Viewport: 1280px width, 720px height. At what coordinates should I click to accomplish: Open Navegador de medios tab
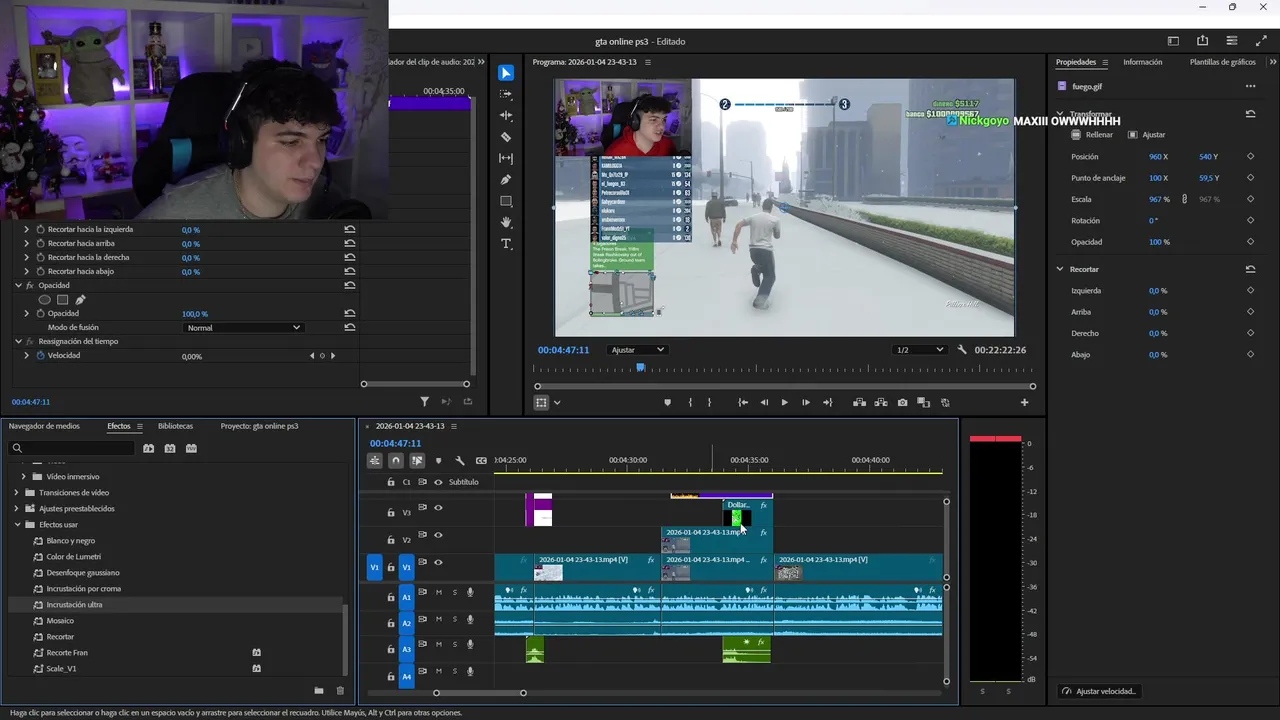[44, 426]
